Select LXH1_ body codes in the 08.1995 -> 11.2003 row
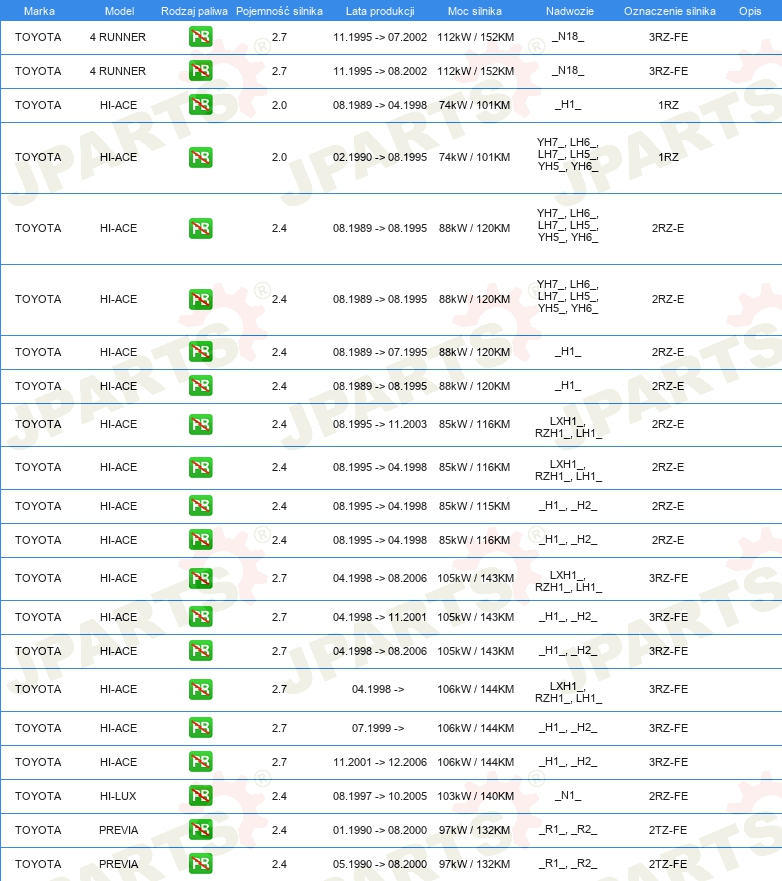Viewport: 782px width, 881px height. pyautogui.click(x=568, y=427)
